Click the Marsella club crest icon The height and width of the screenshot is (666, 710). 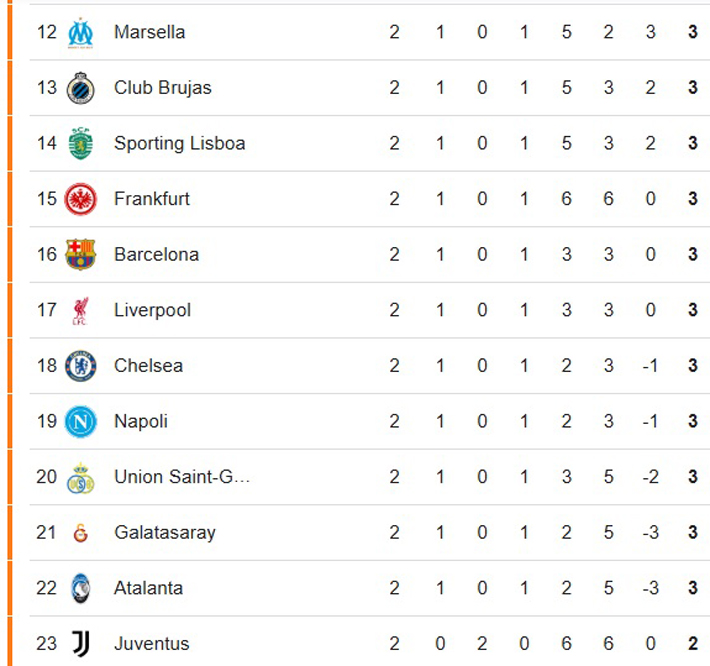click(x=80, y=33)
